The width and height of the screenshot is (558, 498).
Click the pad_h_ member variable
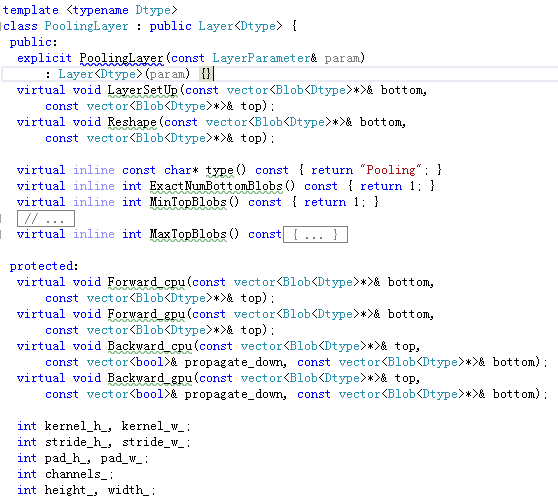click(66, 458)
